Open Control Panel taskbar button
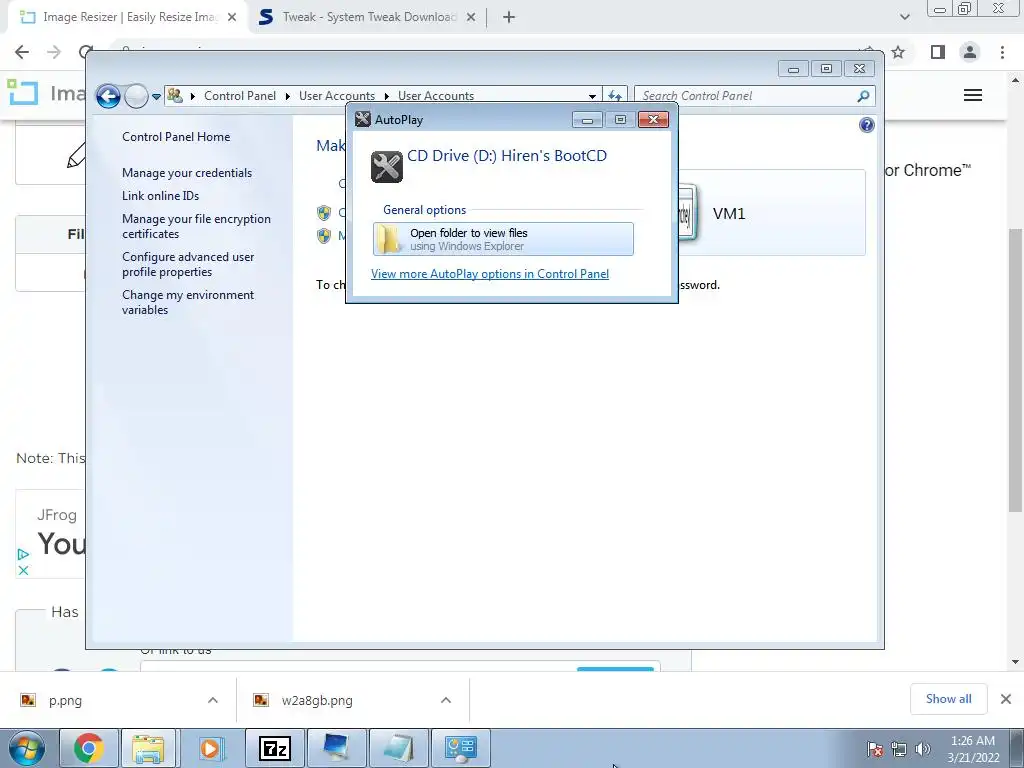Image resolution: width=1024 pixels, height=768 pixels. 461,748
